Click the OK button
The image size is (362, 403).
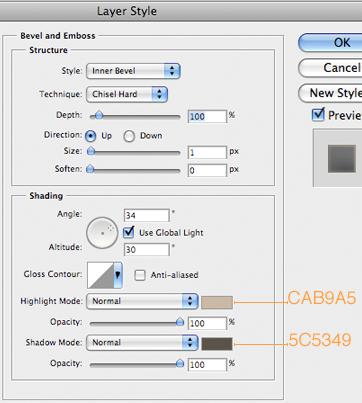pos(330,42)
